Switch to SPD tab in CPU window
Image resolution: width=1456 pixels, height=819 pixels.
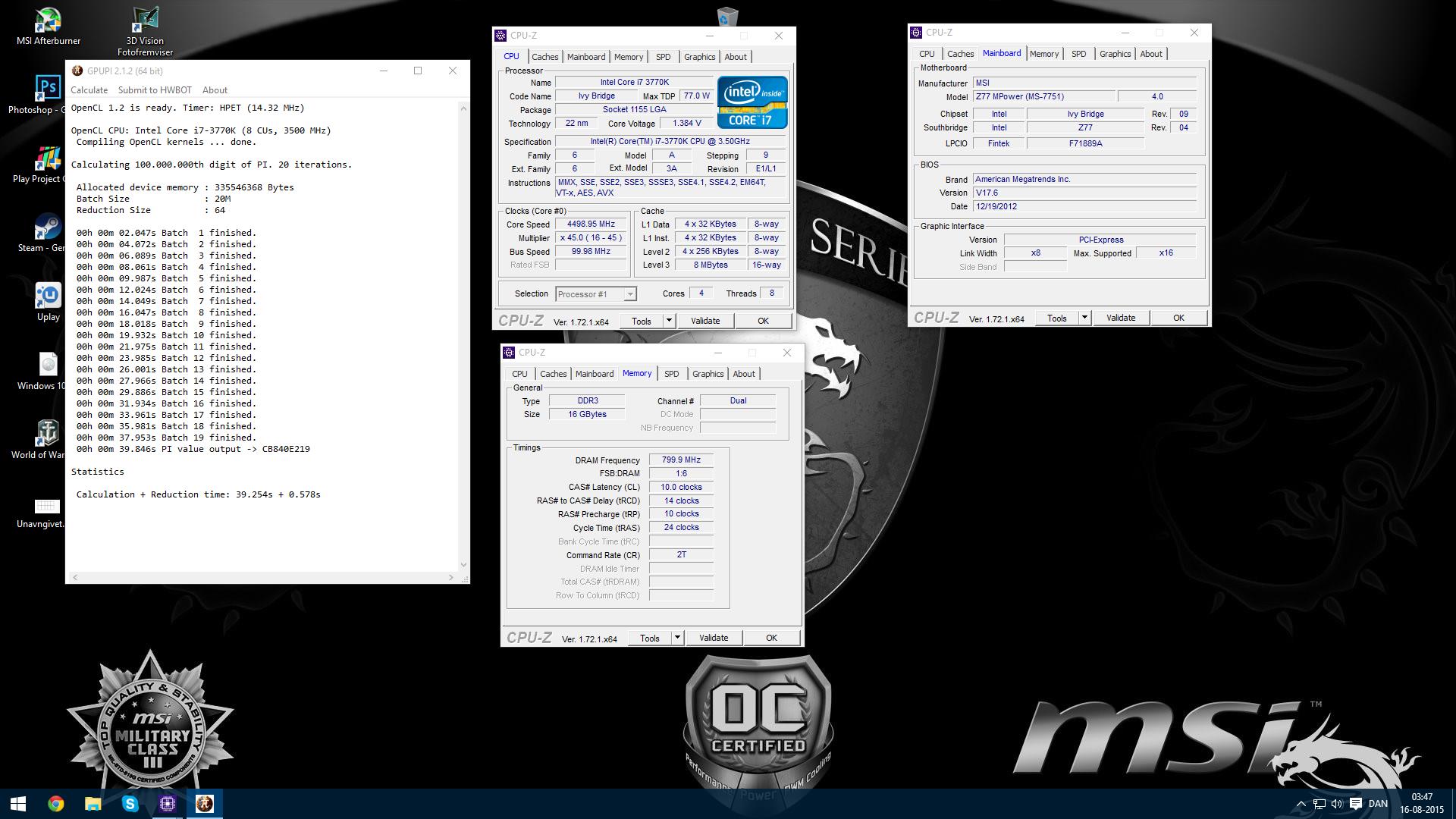[x=663, y=57]
